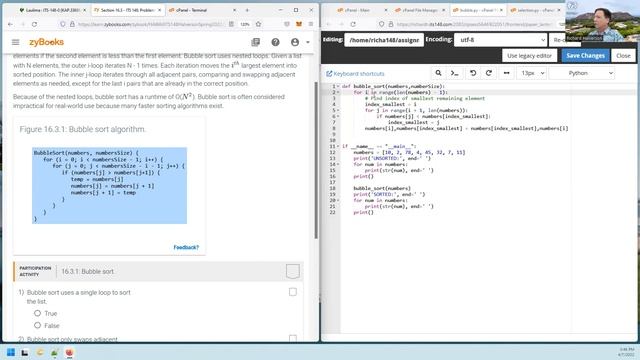Undo the last edit in the cPanel editor
Screen dimensions: 640x360
[x=473, y=73]
